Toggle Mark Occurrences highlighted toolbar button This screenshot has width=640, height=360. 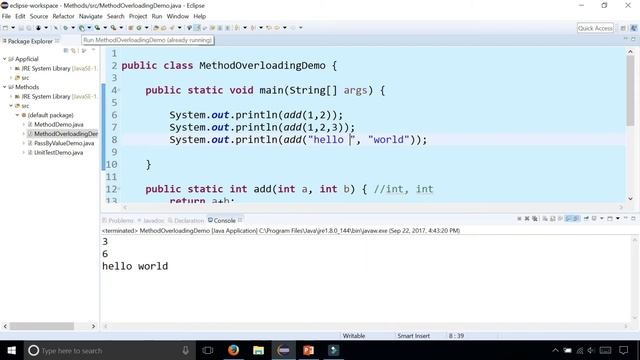(x=197, y=28)
